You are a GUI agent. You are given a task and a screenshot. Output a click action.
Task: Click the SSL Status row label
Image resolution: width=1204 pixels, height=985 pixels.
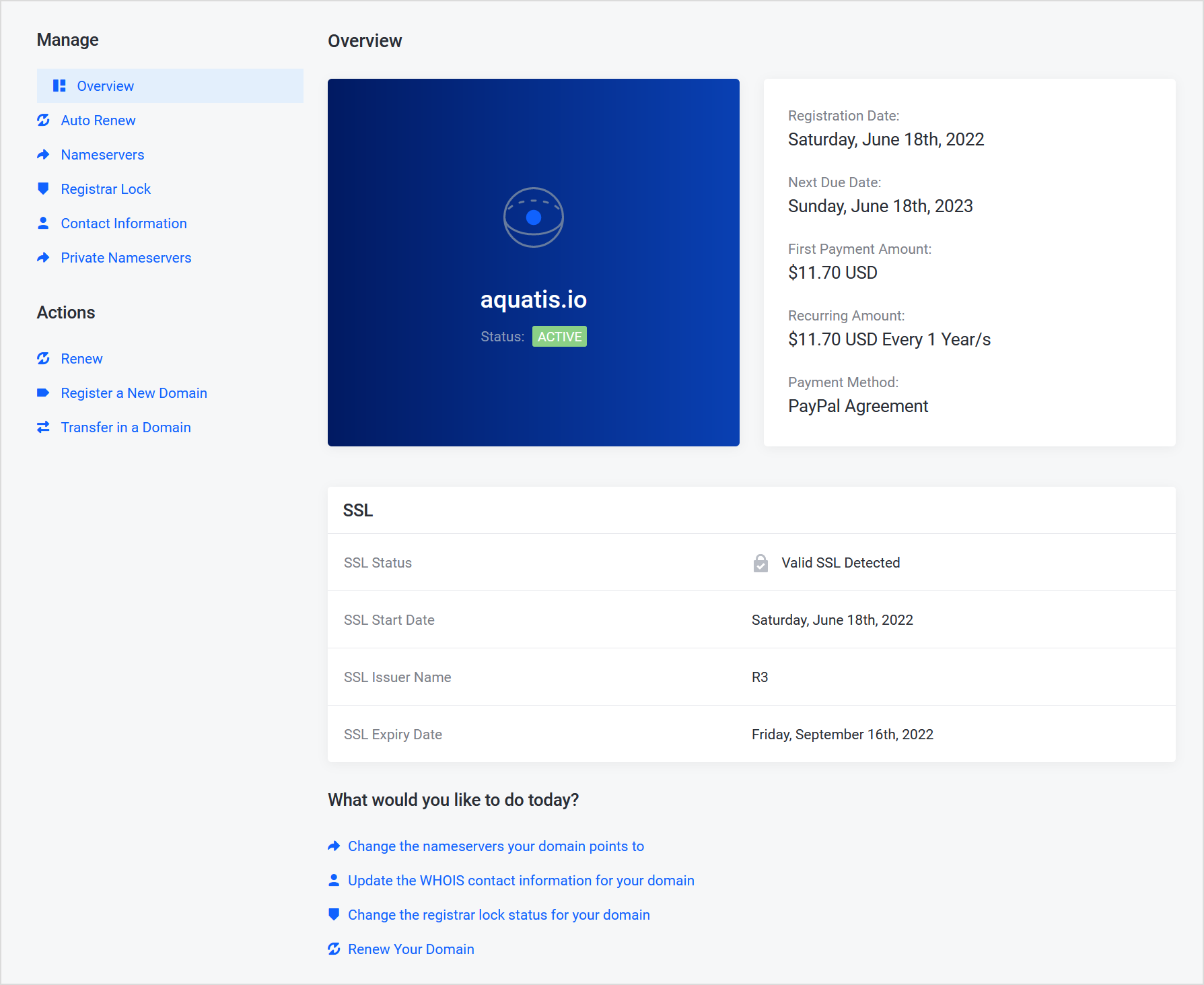[378, 562]
